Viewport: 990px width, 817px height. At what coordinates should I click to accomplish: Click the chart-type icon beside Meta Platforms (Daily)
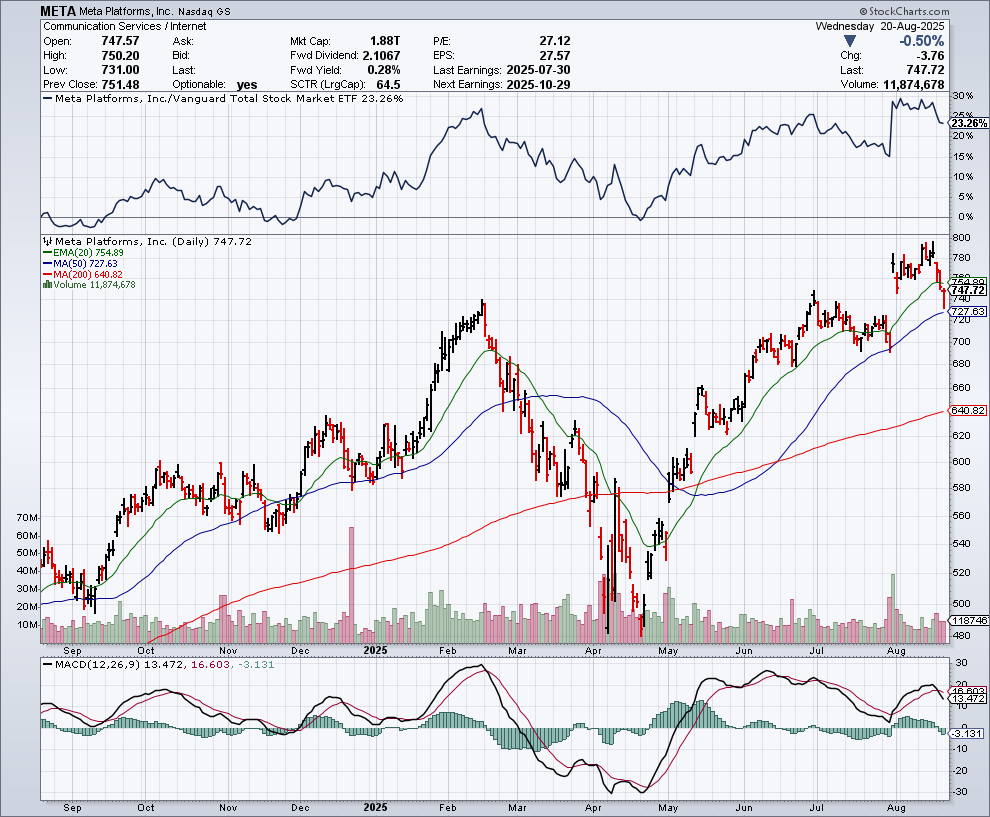47,241
